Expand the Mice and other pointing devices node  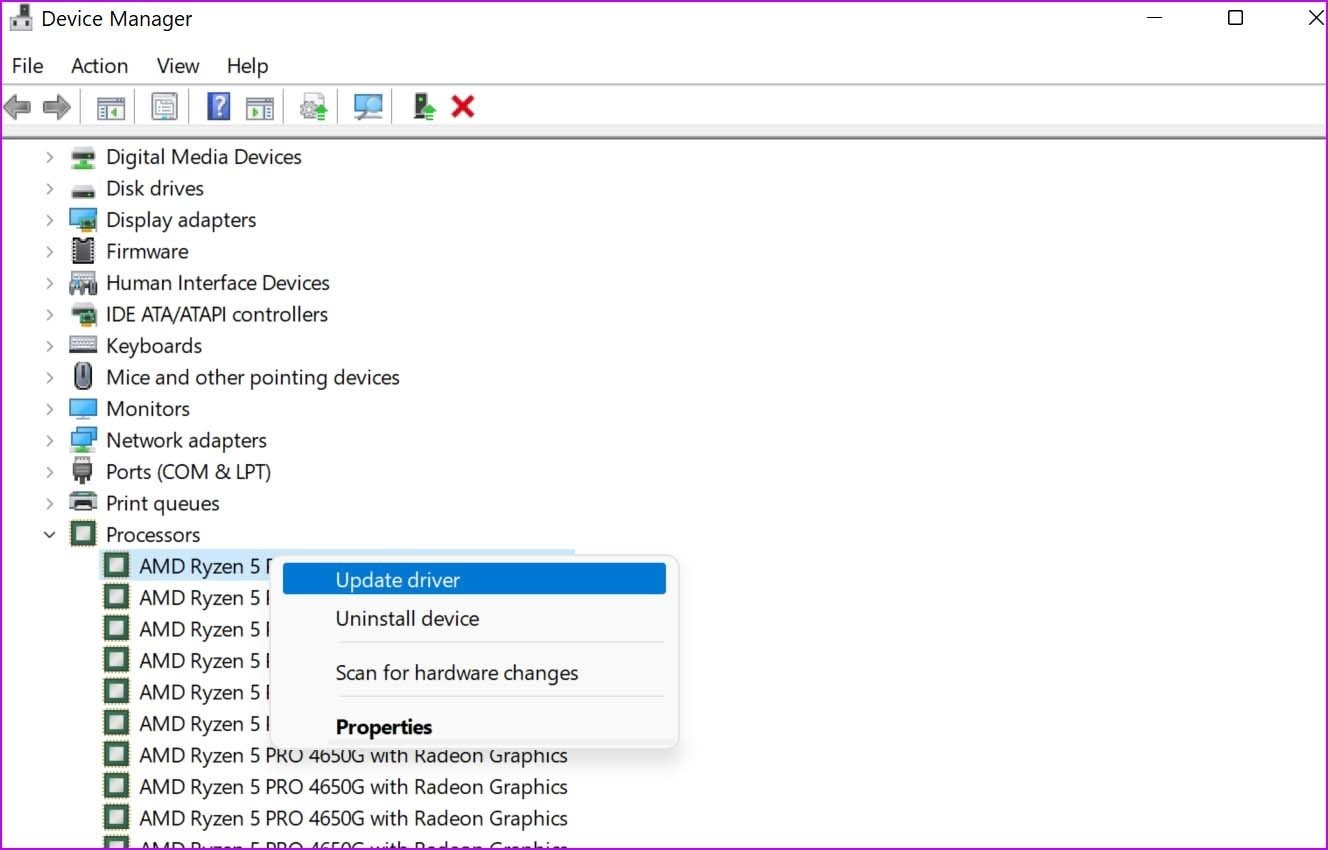49,377
